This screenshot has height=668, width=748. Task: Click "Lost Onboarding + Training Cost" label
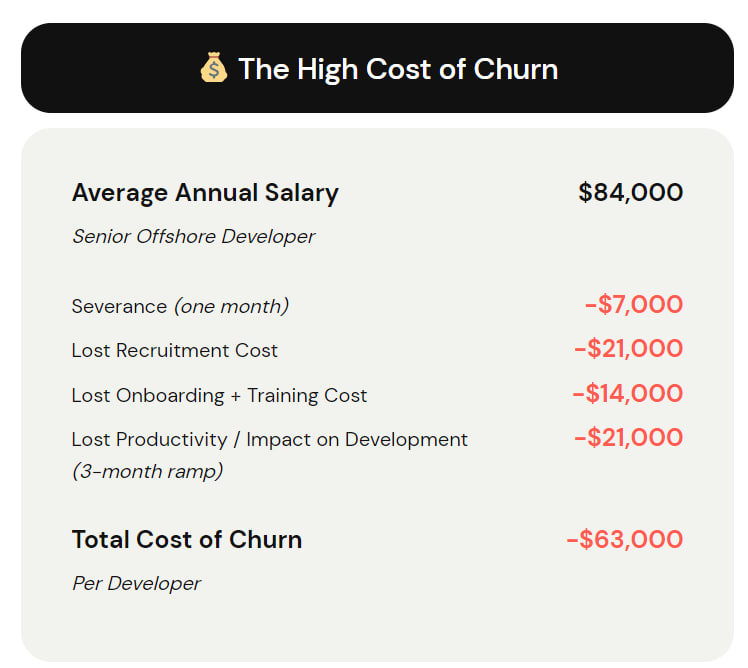(219, 395)
